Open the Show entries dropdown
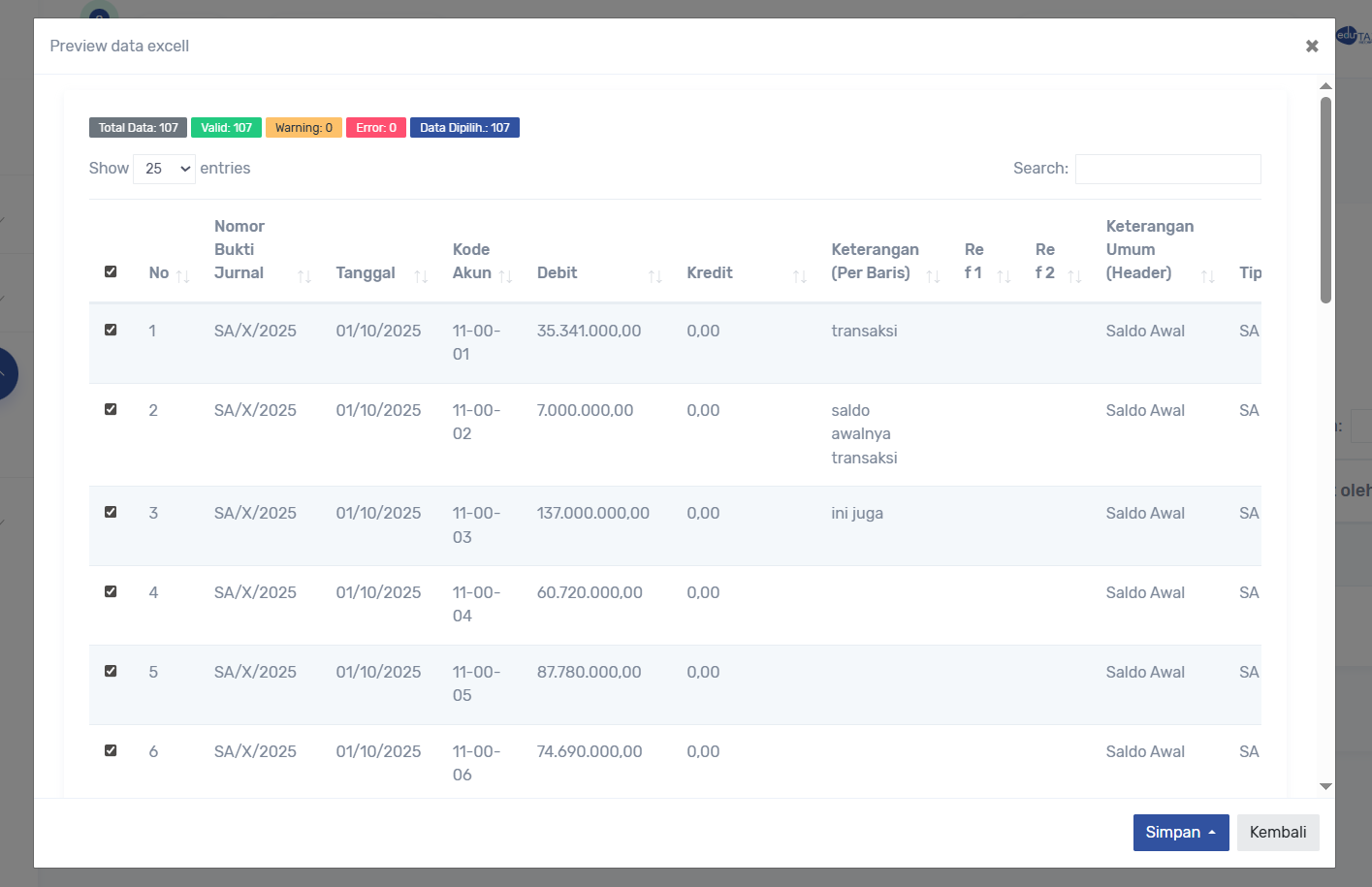The width and height of the screenshot is (1372, 887). (164, 169)
